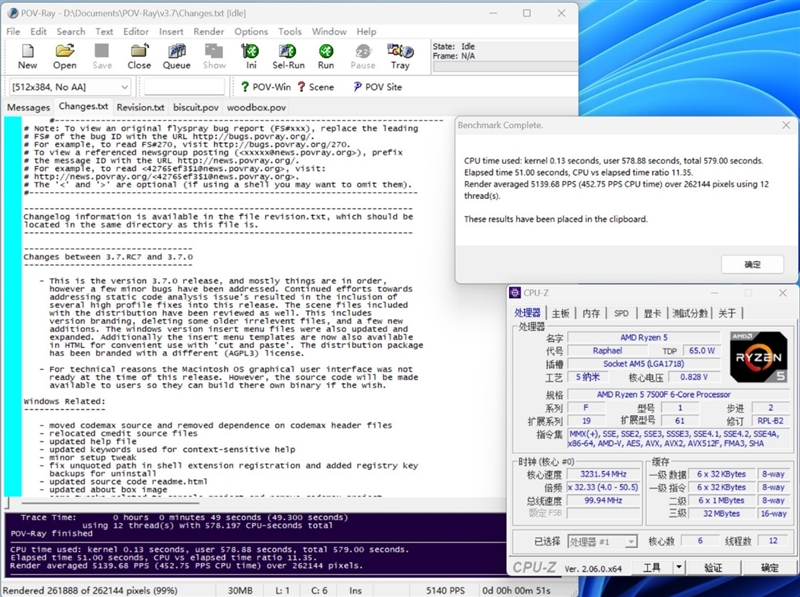Select the 内存 tab in CPU-Z
The image size is (800, 597).
click(x=591, y=313)
